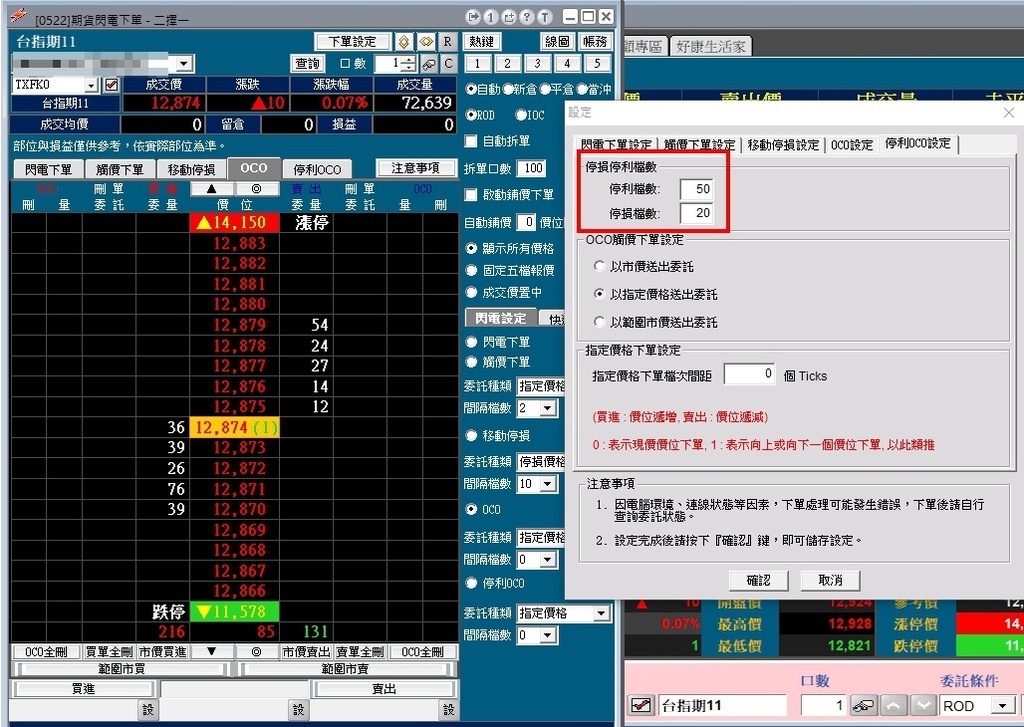Select 新倉 radio button
Screen dimensions: 1024x727
(x=507, y=89)
